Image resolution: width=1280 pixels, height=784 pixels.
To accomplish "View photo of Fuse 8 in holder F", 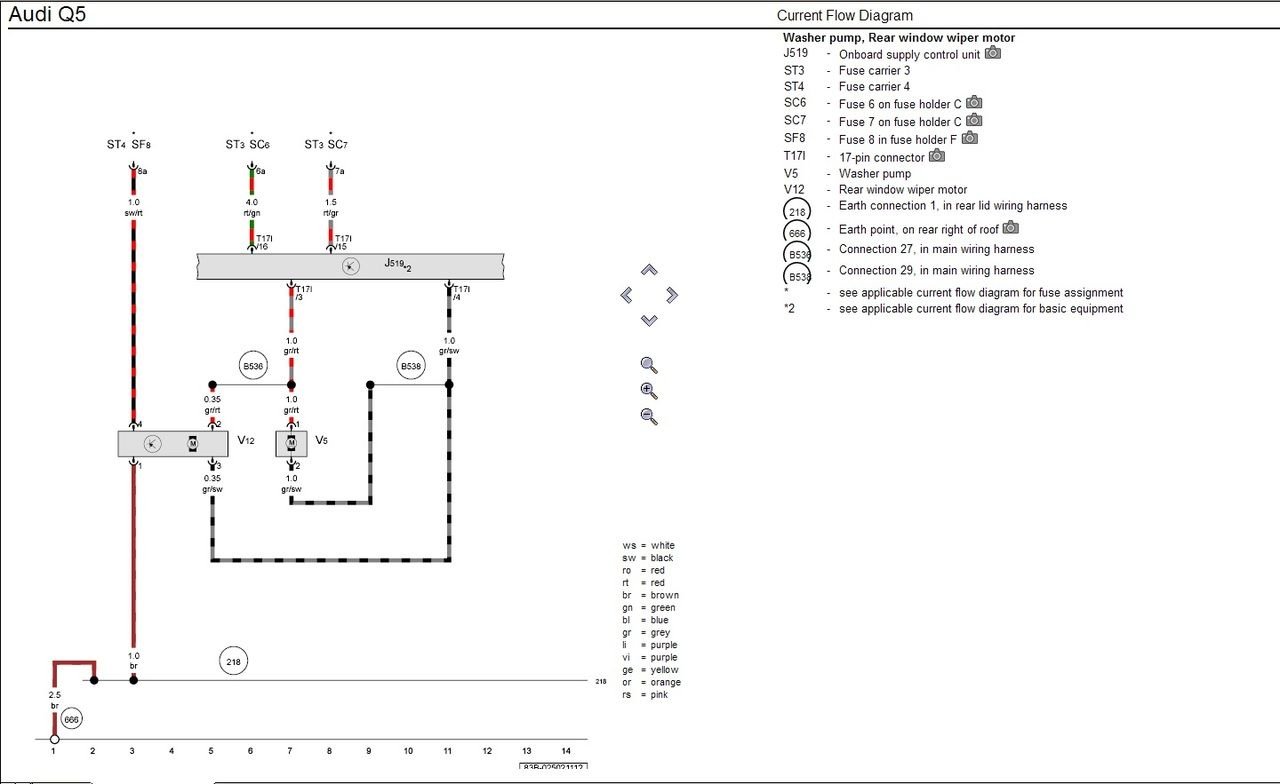I will (x=970, y=138).
